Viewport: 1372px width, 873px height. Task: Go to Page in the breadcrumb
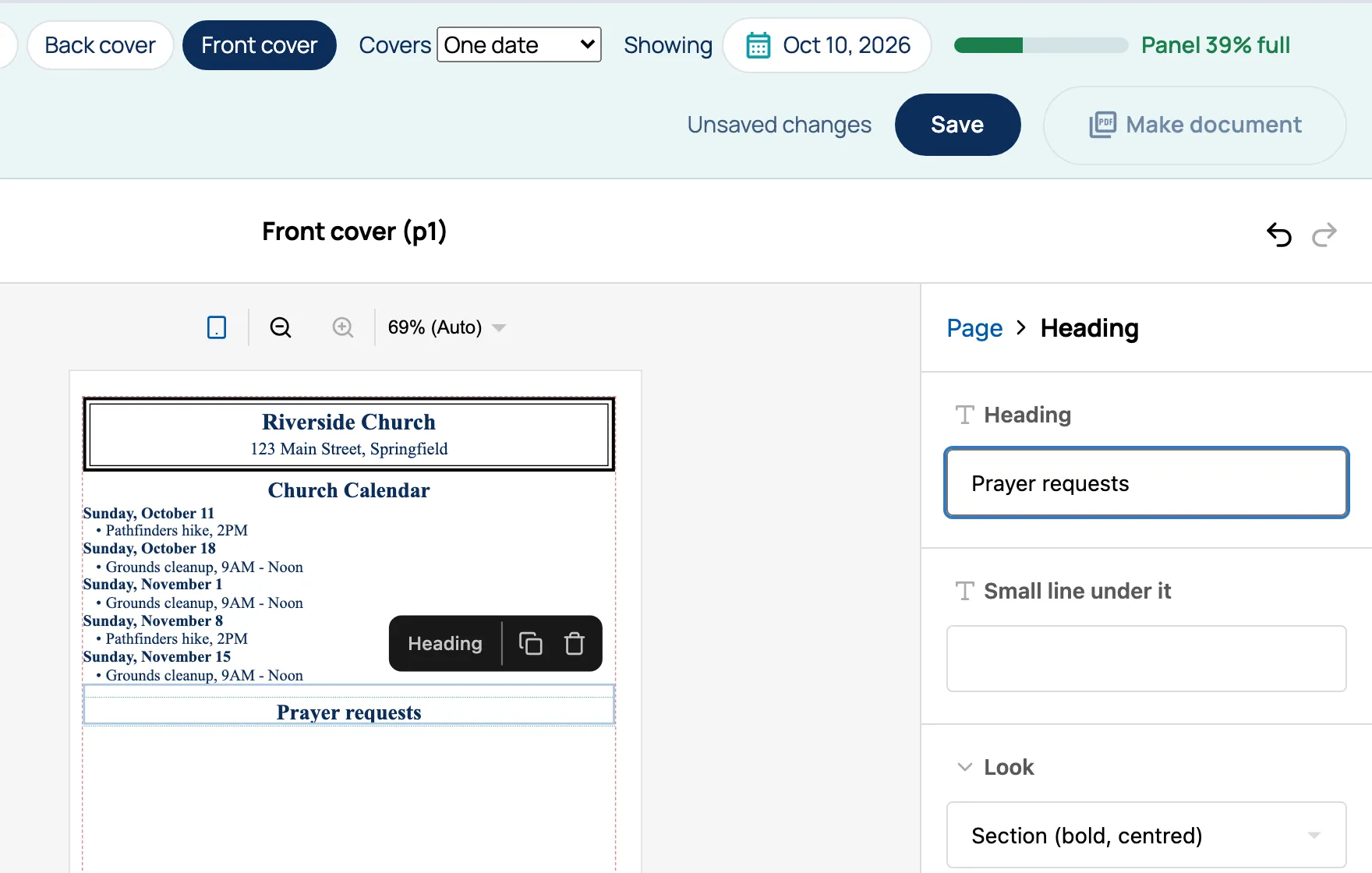pyautogui.click(x=974, y=328)
